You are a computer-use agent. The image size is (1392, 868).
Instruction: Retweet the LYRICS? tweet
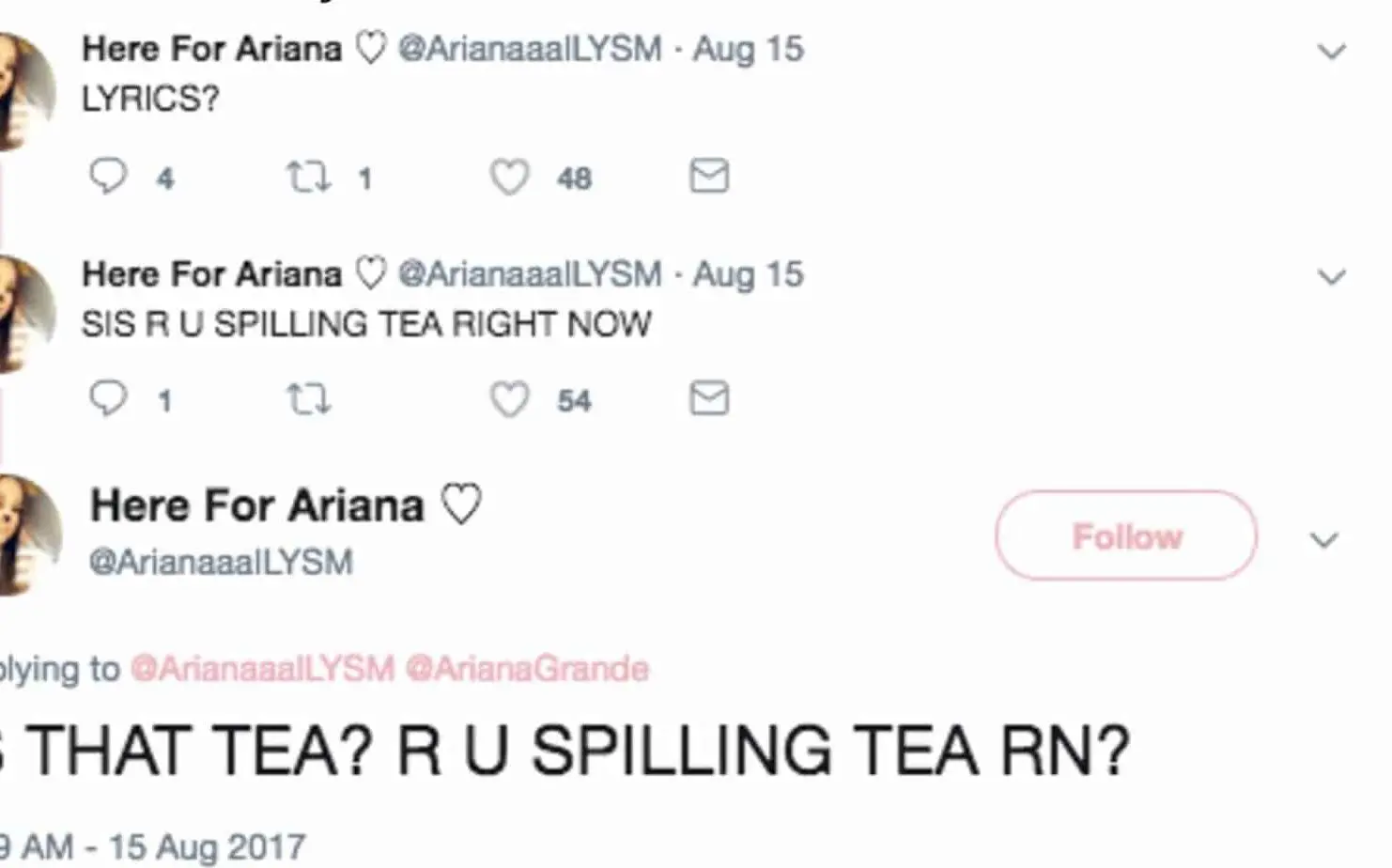tap(308, 177)
